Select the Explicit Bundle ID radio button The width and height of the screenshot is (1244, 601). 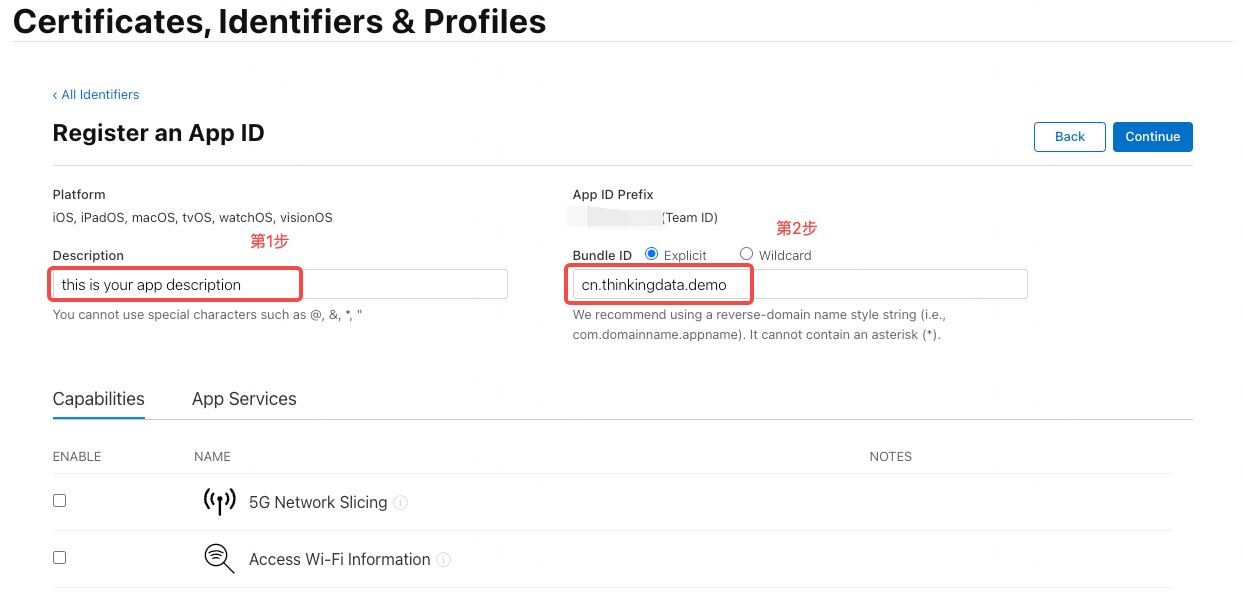pyautogui.click(x=652, y=254)
